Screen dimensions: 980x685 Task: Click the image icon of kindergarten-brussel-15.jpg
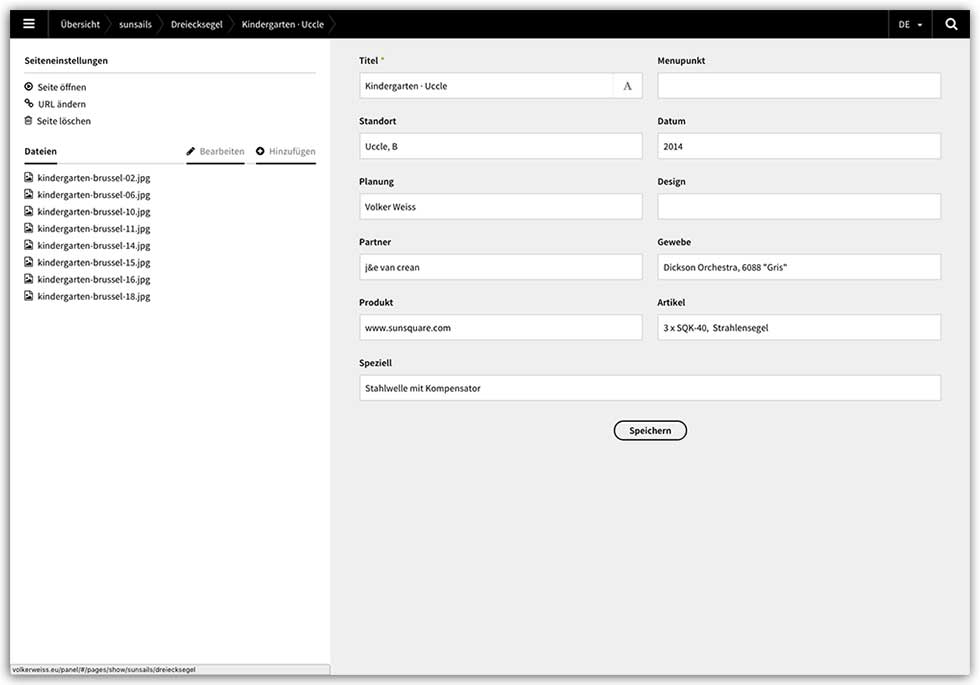(29, 261)
